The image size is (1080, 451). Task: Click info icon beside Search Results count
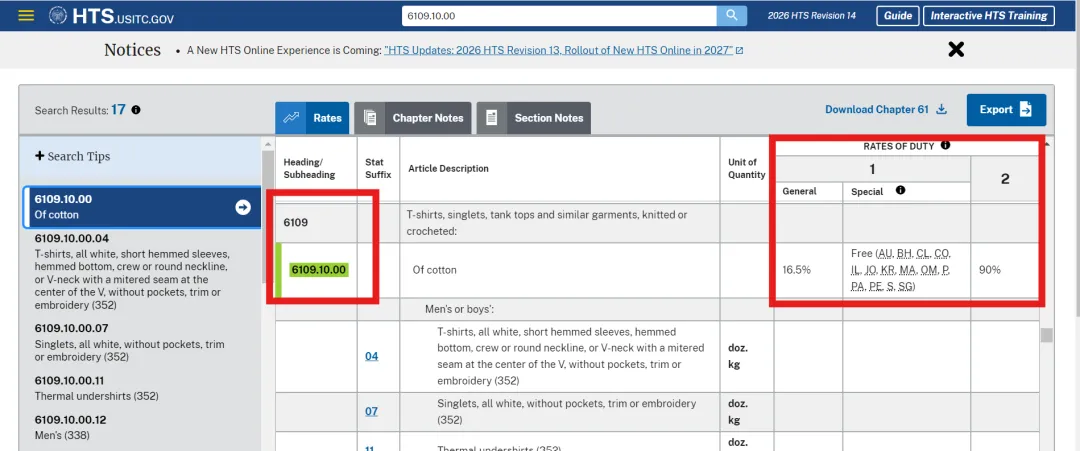coord(136,109)
